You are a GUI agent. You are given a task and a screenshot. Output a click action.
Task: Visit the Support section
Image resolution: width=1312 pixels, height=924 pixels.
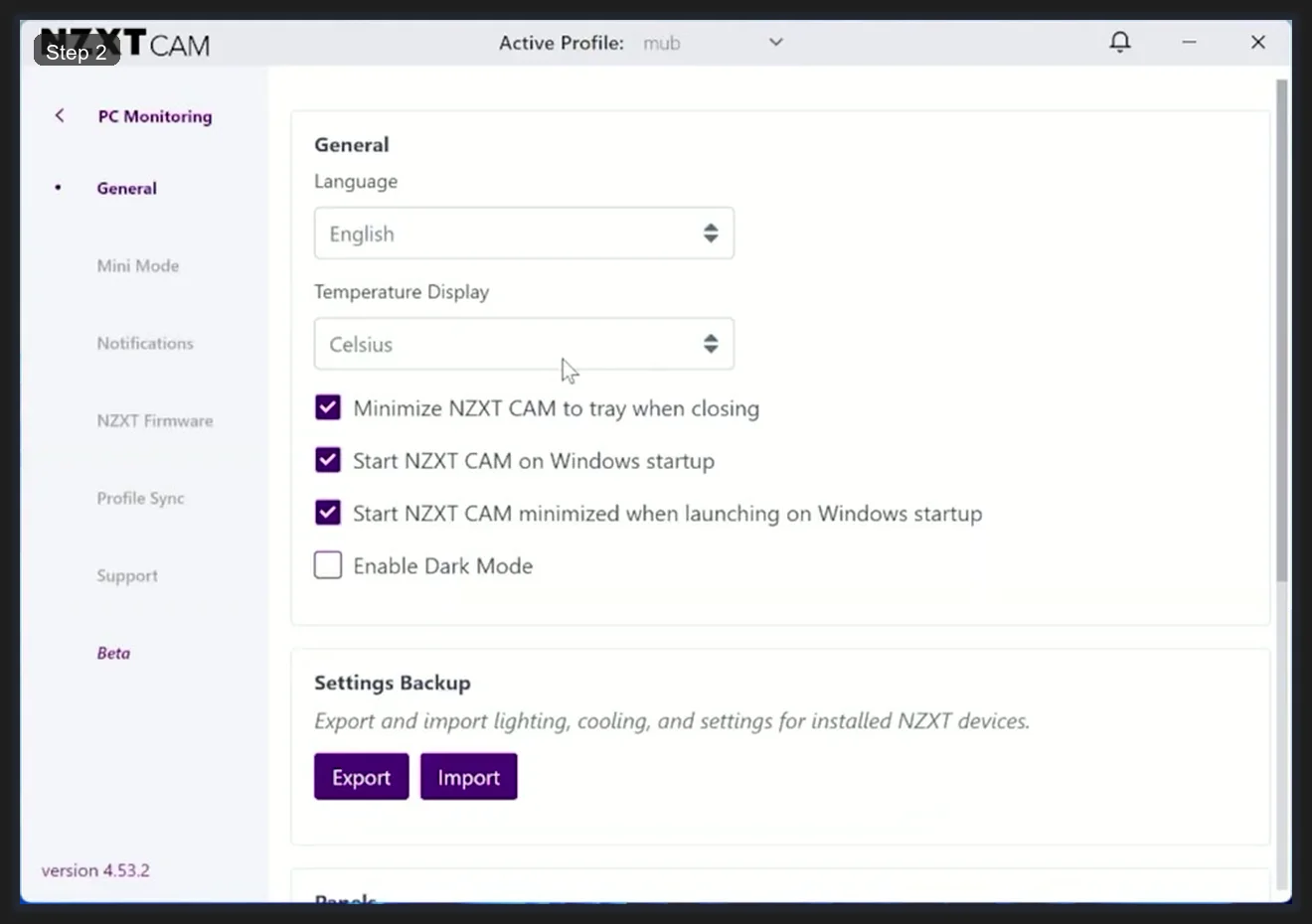tap(126, 575)
